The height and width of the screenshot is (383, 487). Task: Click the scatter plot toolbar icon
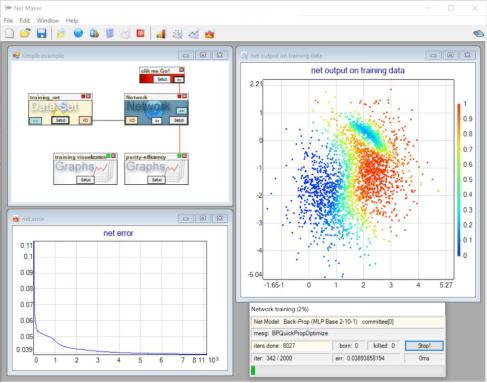(177, 34)
